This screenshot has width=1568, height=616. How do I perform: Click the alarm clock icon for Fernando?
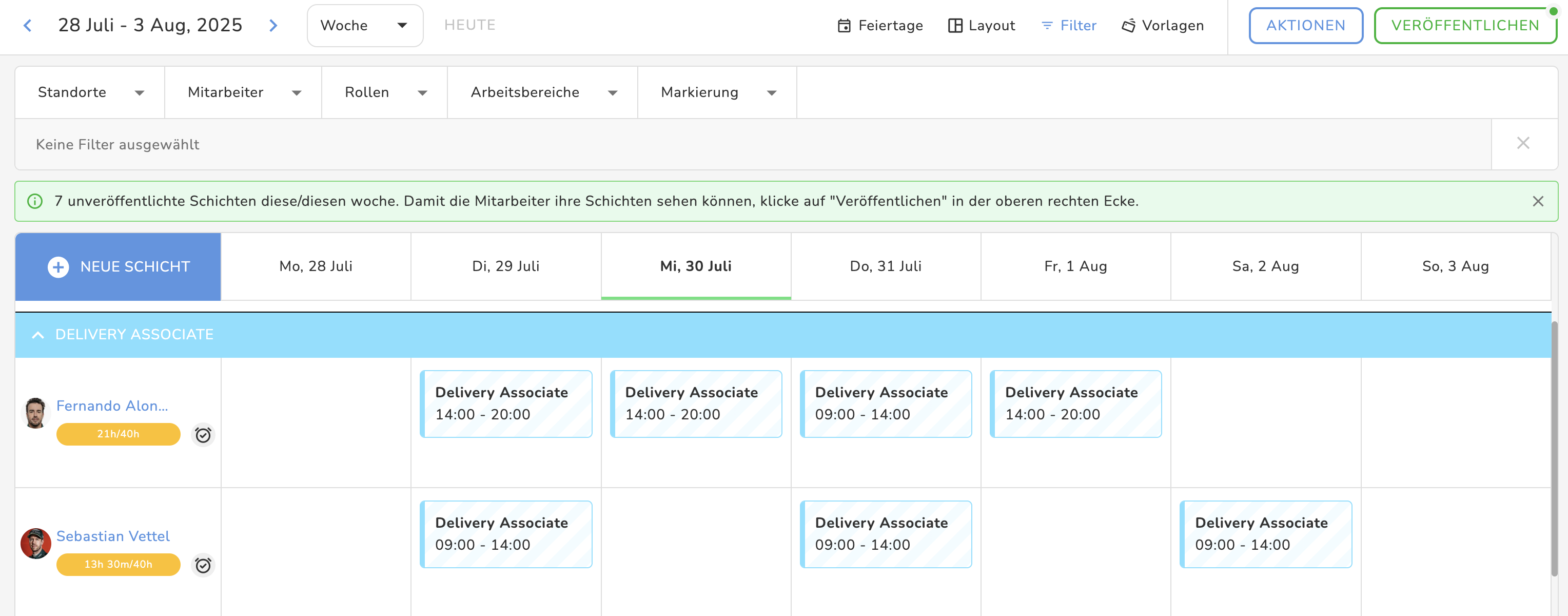click(203, 435)
